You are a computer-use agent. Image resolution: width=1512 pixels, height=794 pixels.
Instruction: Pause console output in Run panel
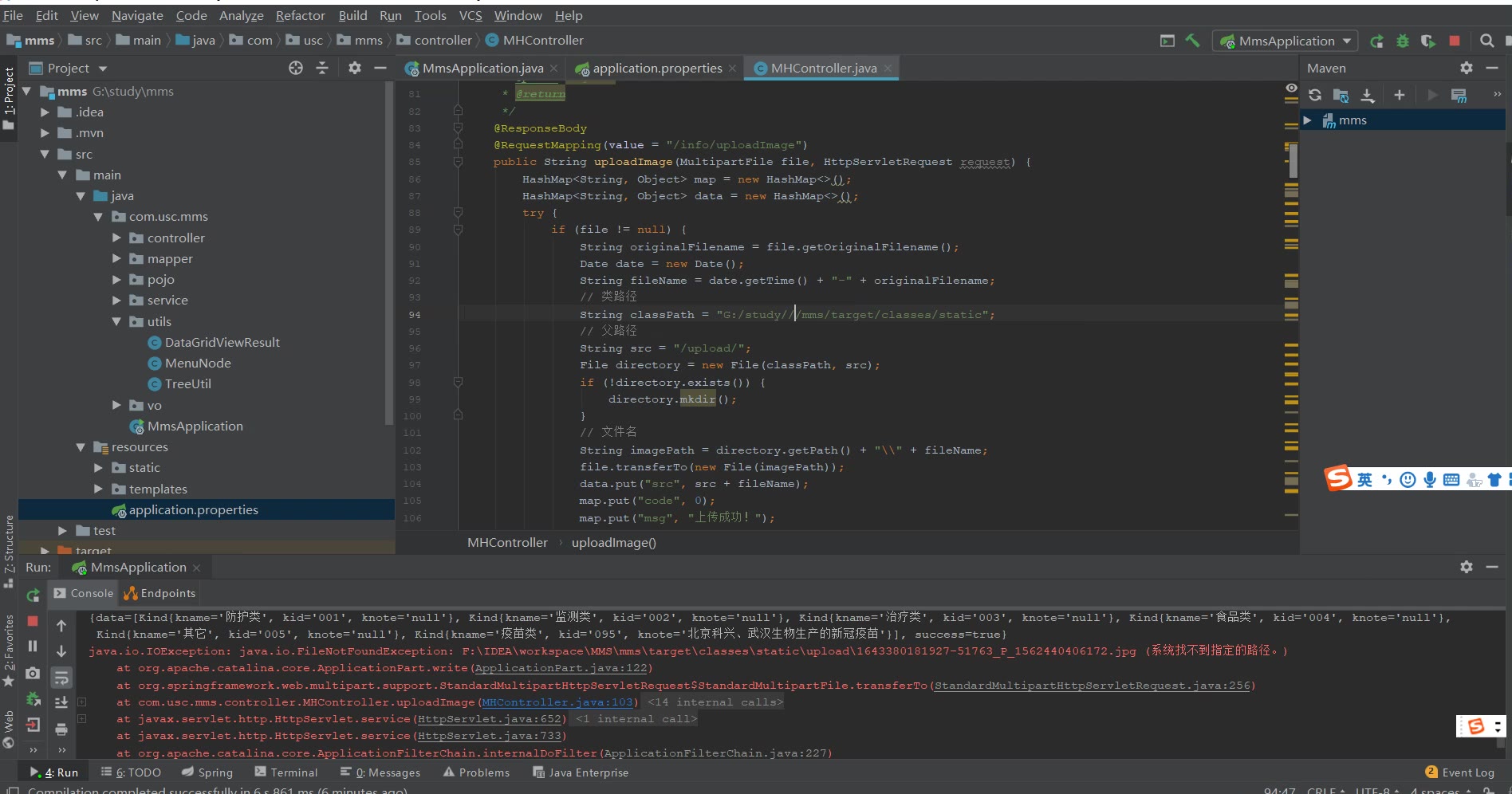[33, 646]
